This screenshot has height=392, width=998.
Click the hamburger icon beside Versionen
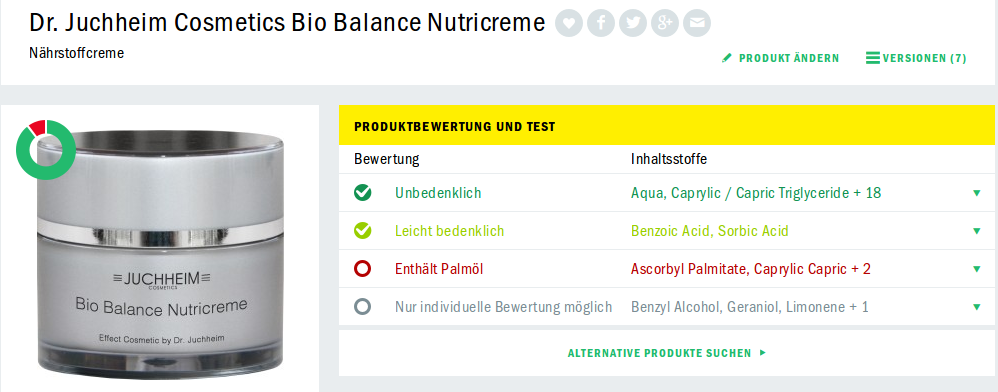pos(873,58)
